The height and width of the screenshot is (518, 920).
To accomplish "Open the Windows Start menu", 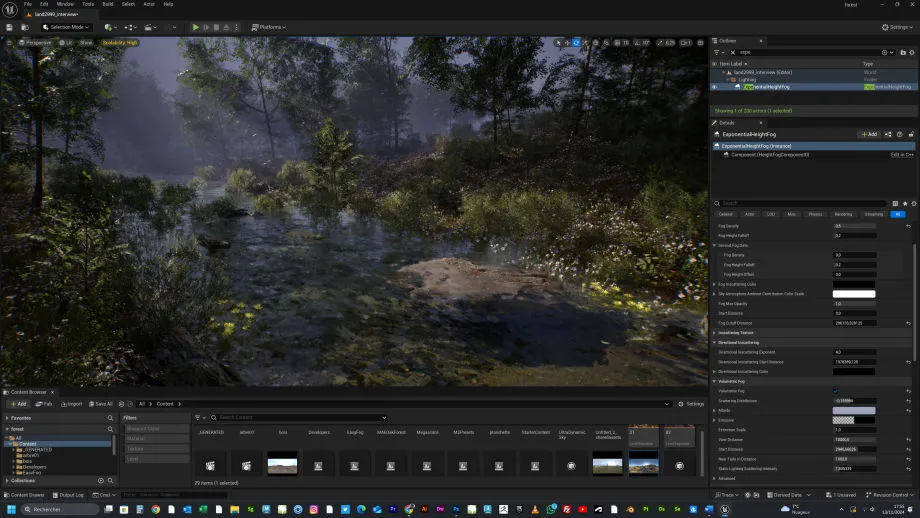I will [11, 509].
